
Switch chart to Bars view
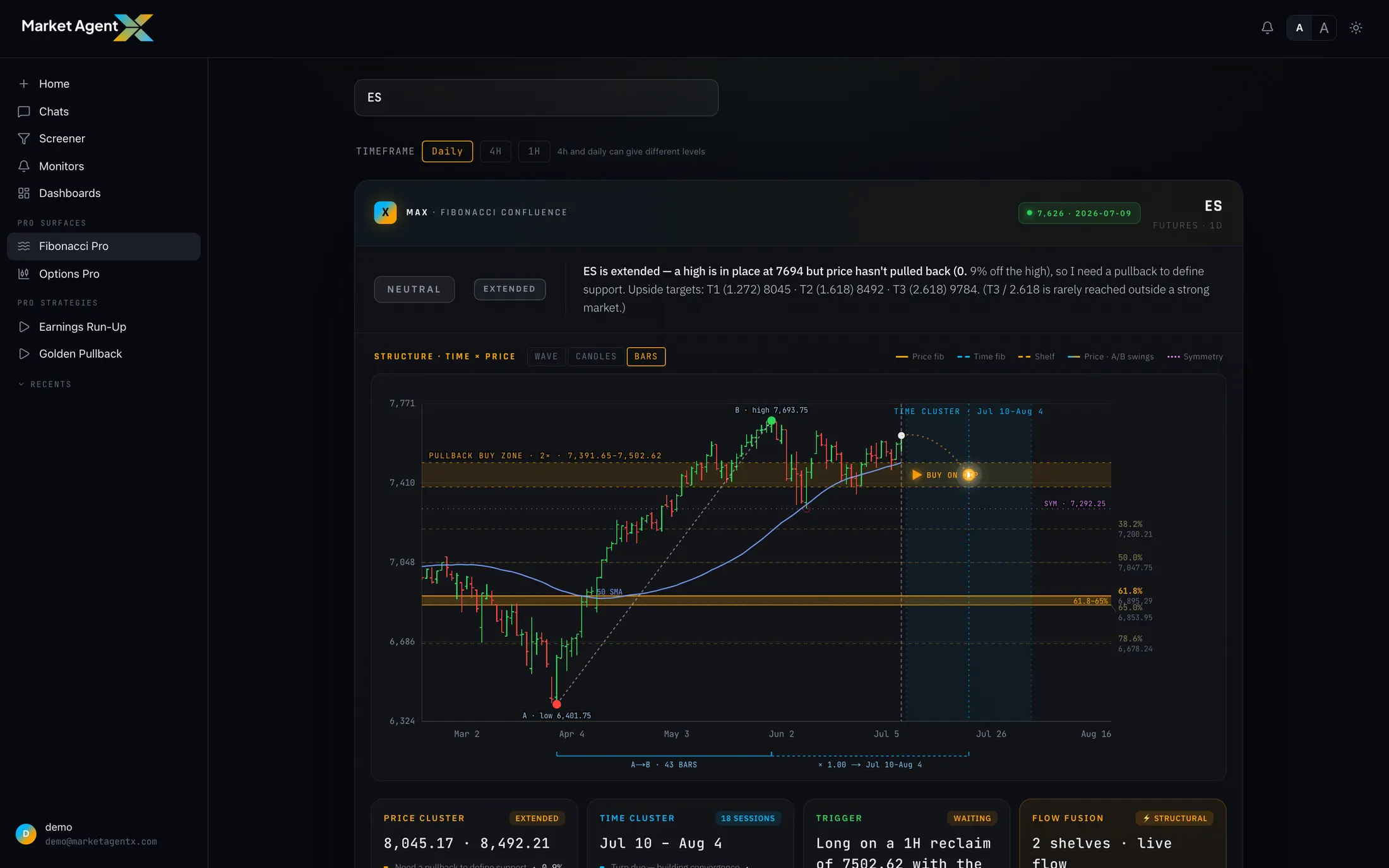646,357
